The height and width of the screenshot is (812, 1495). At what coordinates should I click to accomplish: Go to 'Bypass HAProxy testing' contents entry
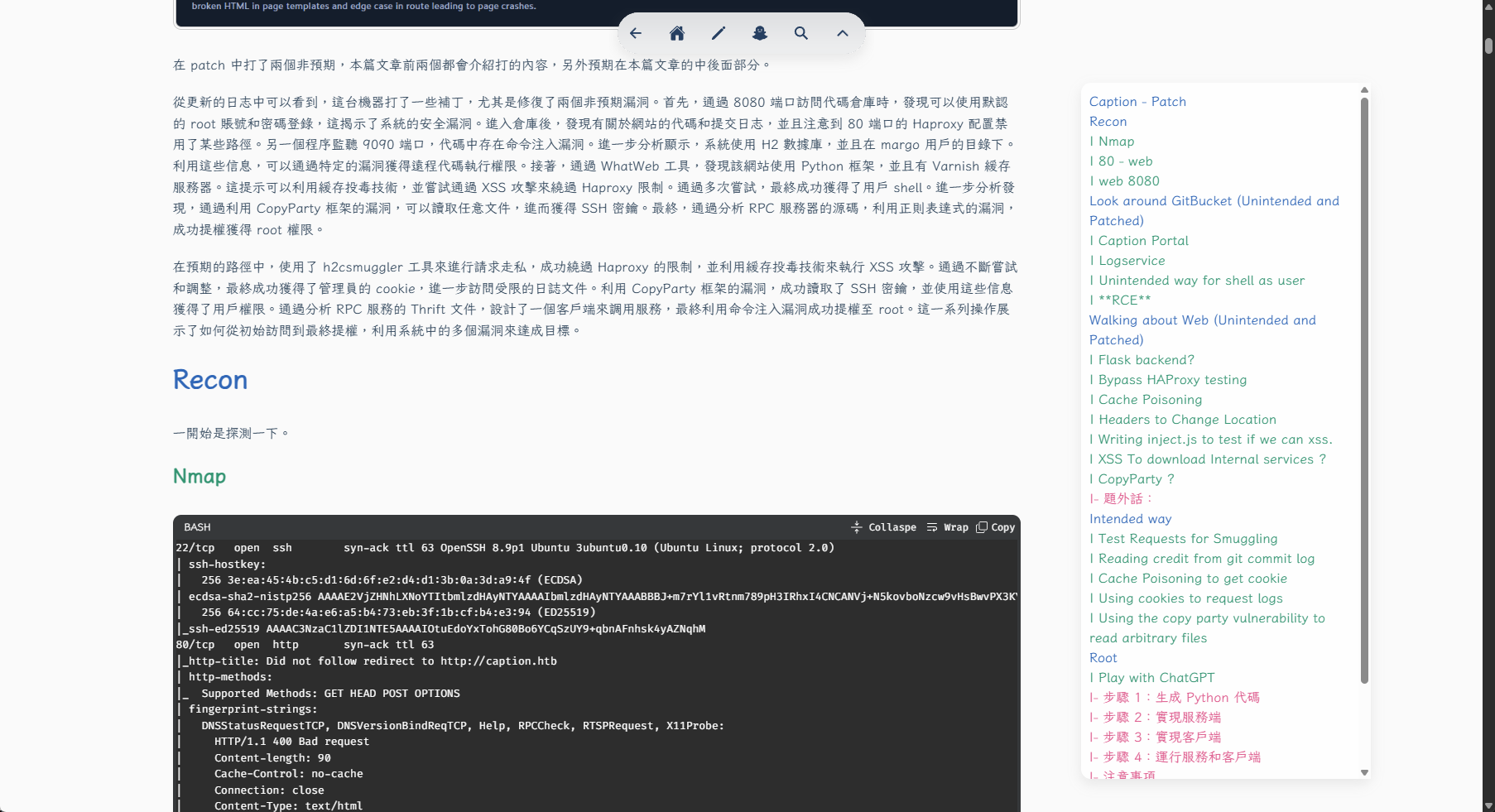1172,380
